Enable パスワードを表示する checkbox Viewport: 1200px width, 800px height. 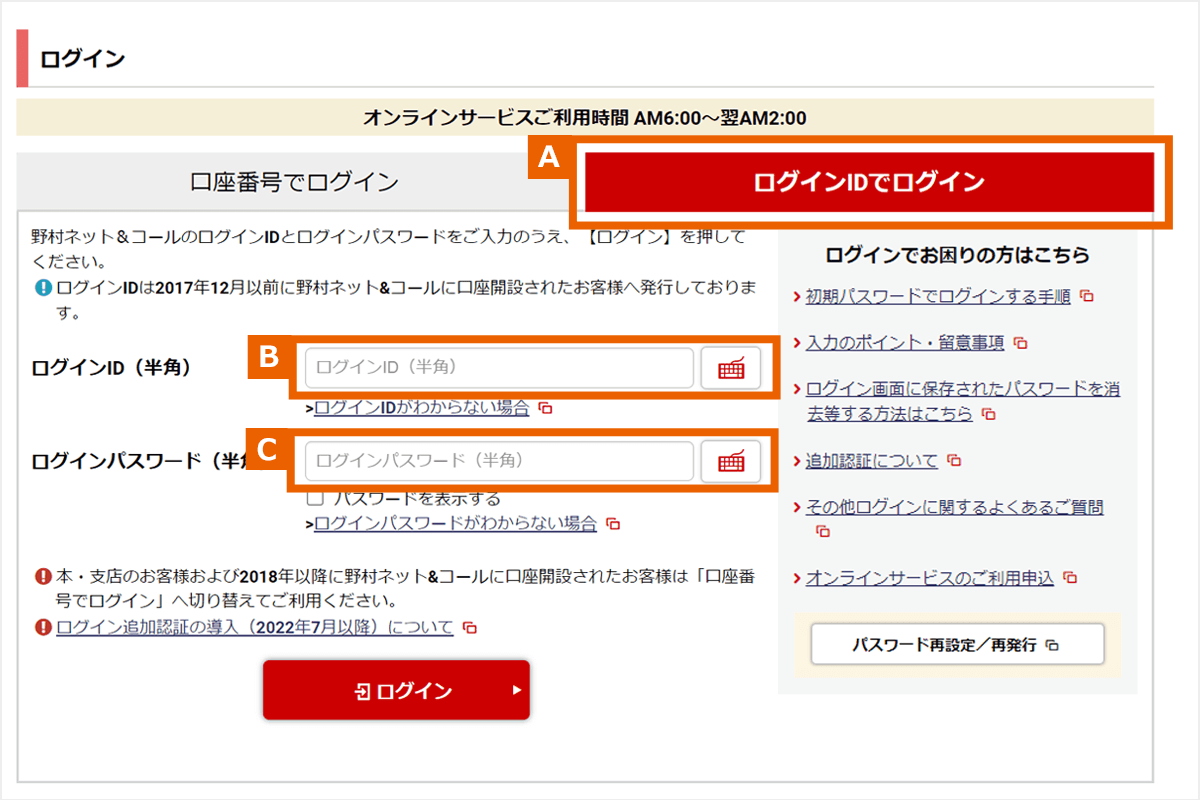(315, 498)
